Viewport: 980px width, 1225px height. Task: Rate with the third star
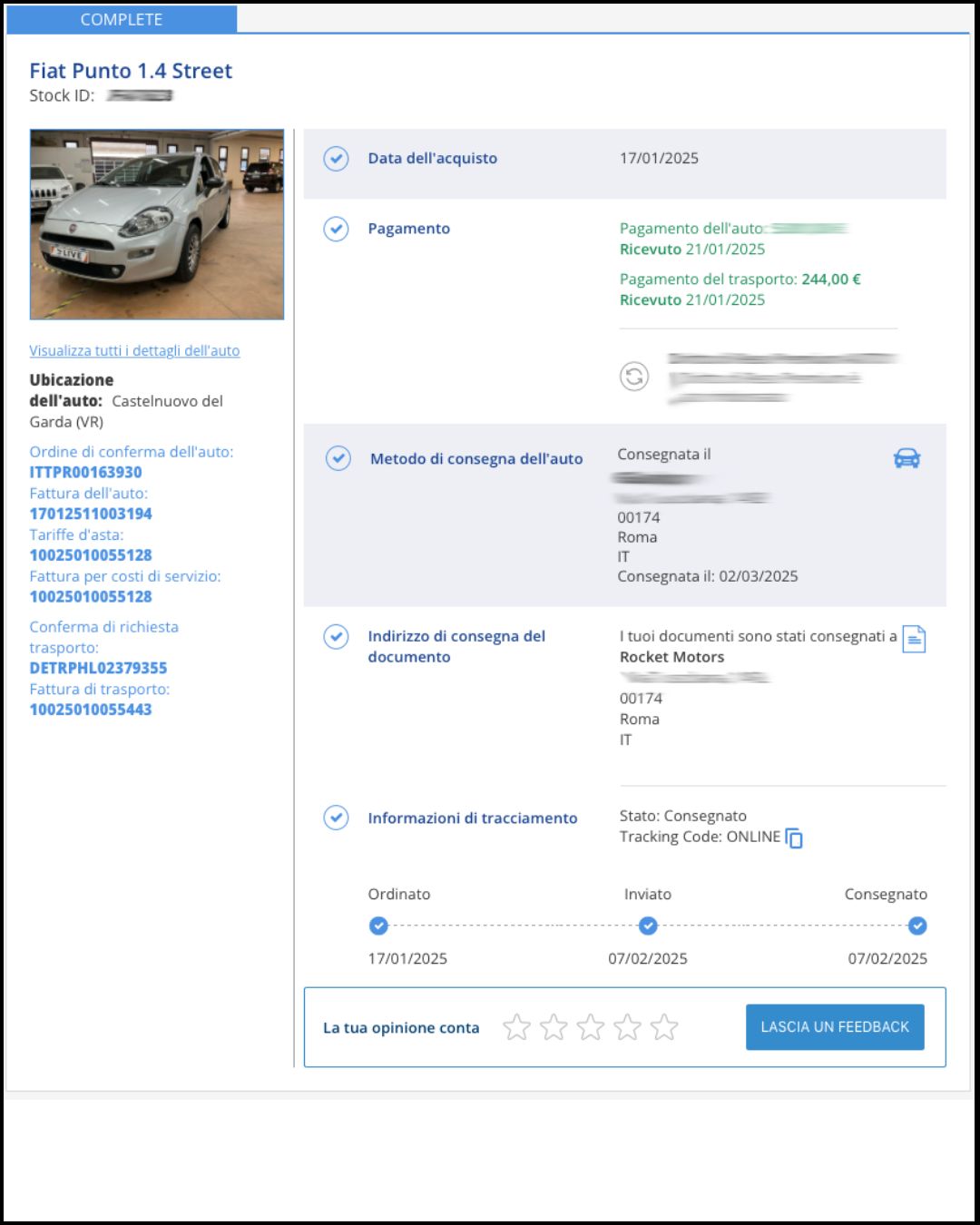[591, 1027]
